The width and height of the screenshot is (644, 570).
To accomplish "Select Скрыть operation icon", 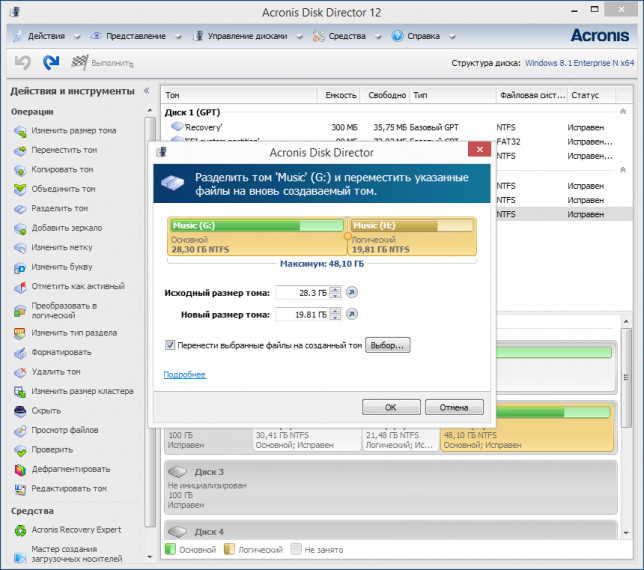I will click(x=20, y=411).
